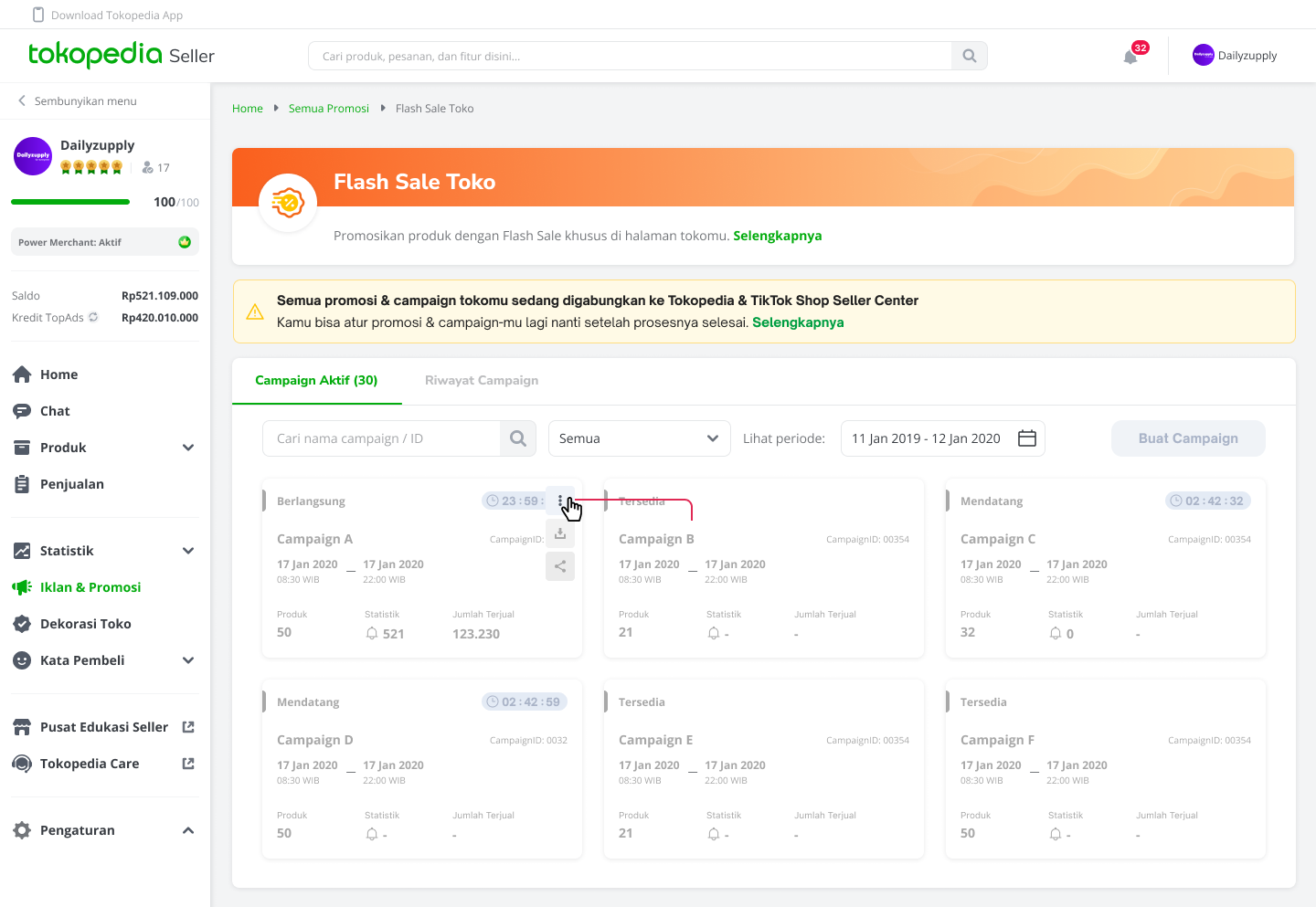Screen dimensions: 1316x907
Task: Click the campaign name search field
Action: tap(382, 438)
